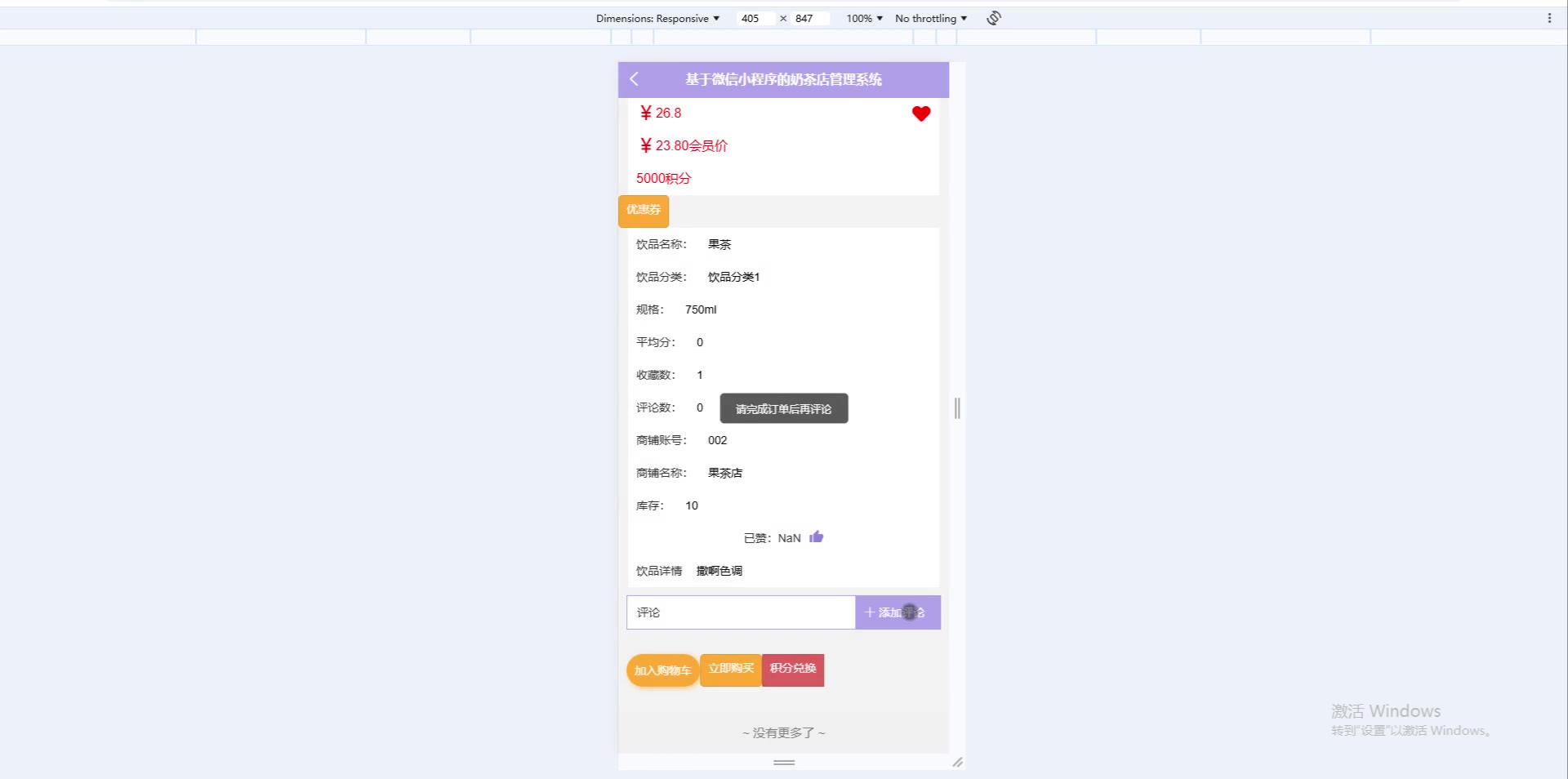Click the 评论数 label

656,407
